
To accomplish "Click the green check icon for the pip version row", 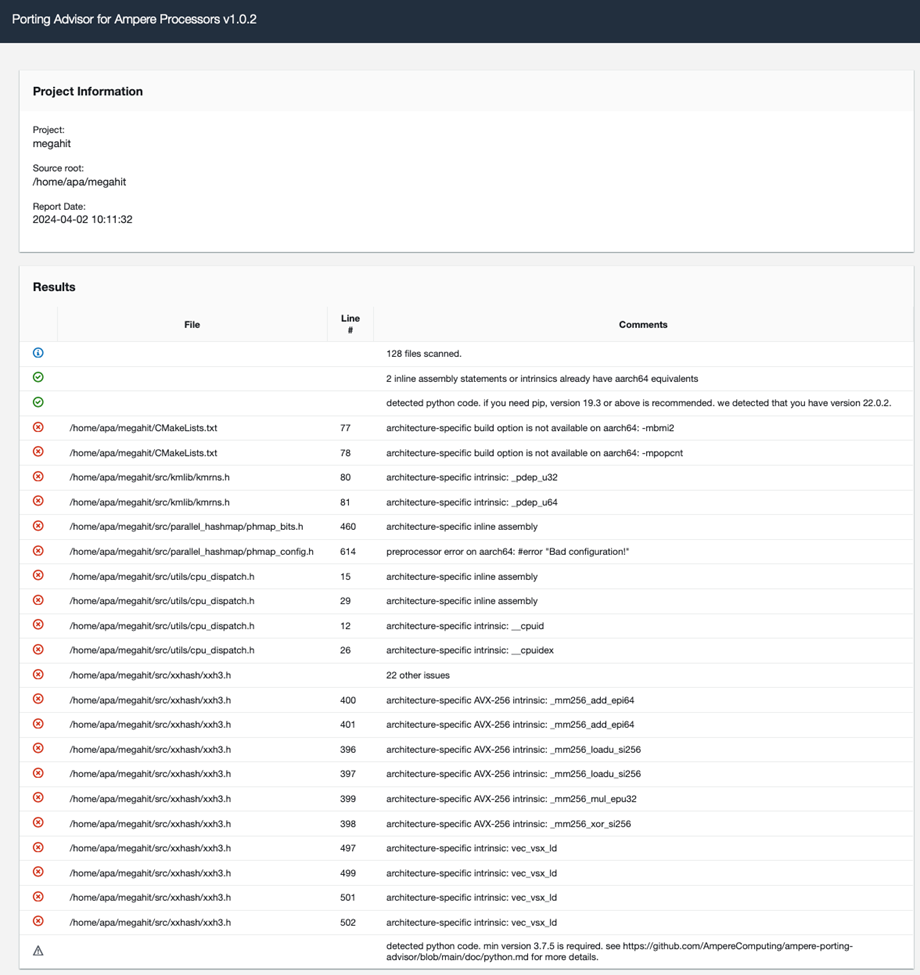I will (38, 402).
